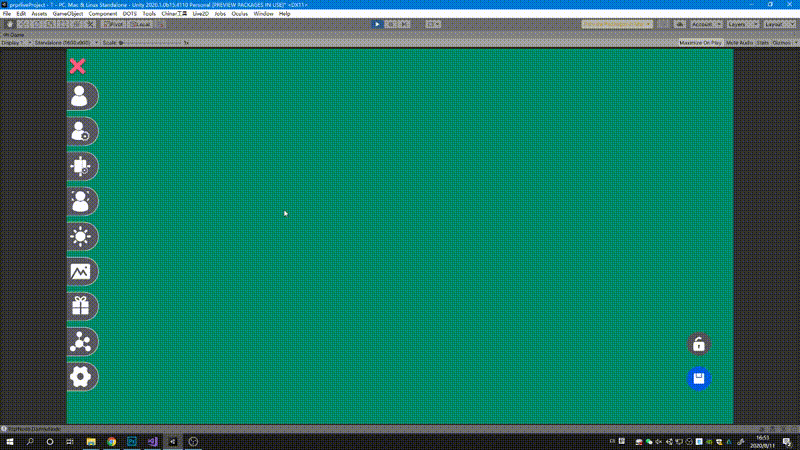The width and height of the screenshot is (800, 450).
Task: Open the network nodes icon
Action: pyautogui.click(x=82, y=341)
